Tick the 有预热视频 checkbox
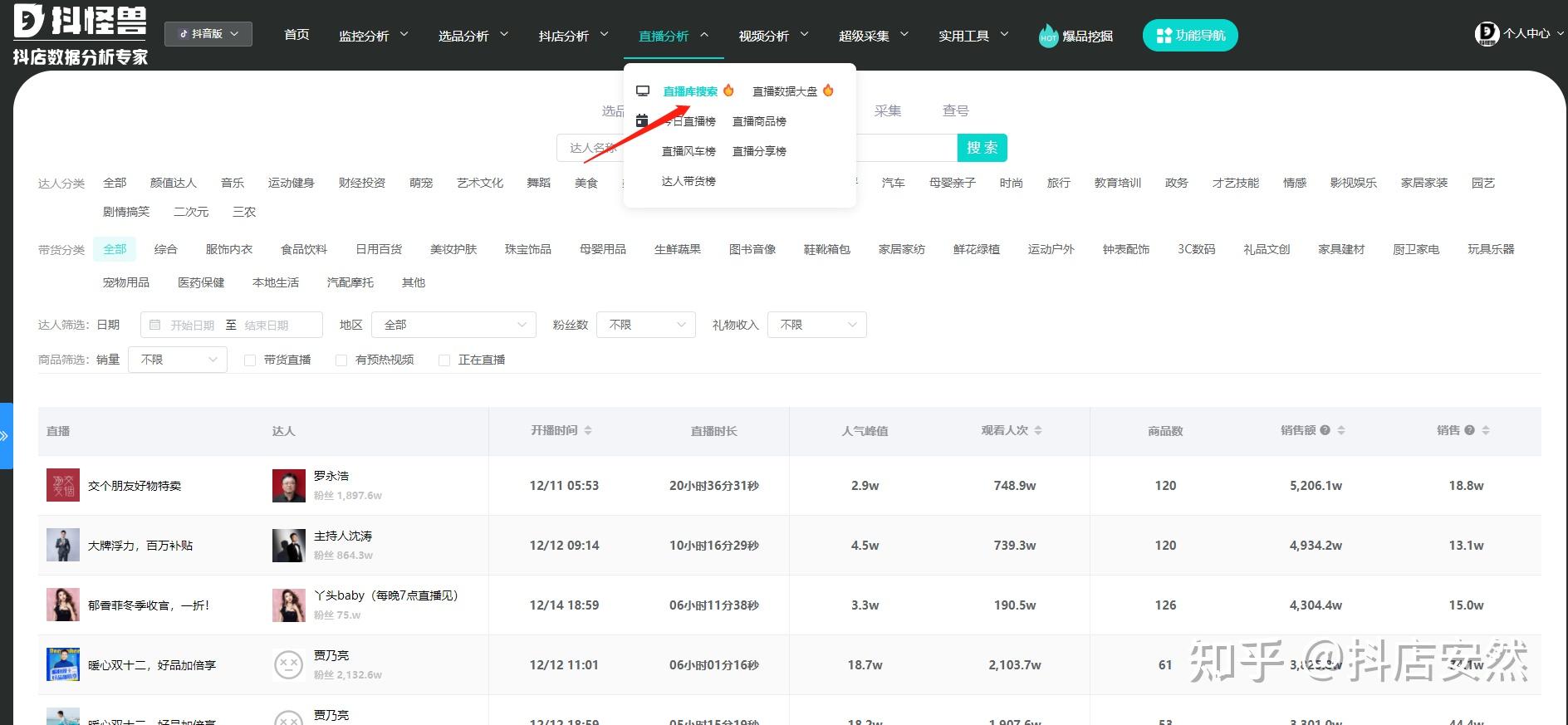This screenshot has height=725, width=1568. [341, 360]
